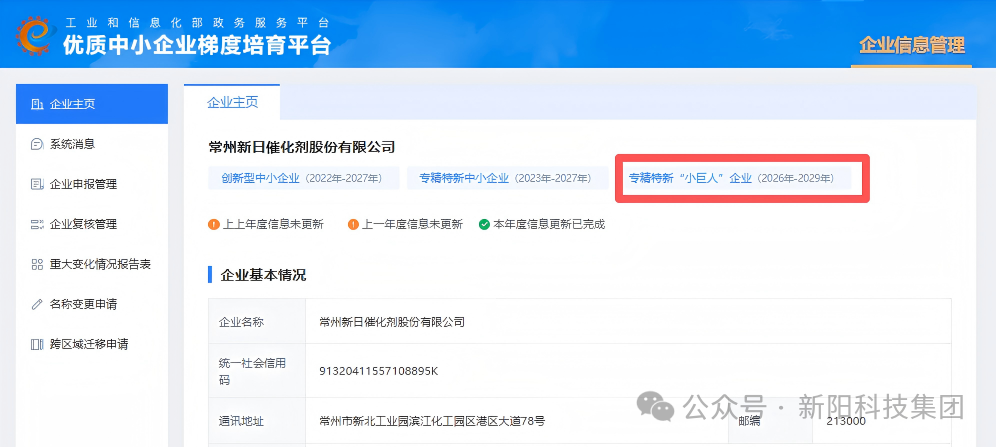Click the 名称变更申请 pencil icon
Viewport: 996px width, 447px height.
37,304
